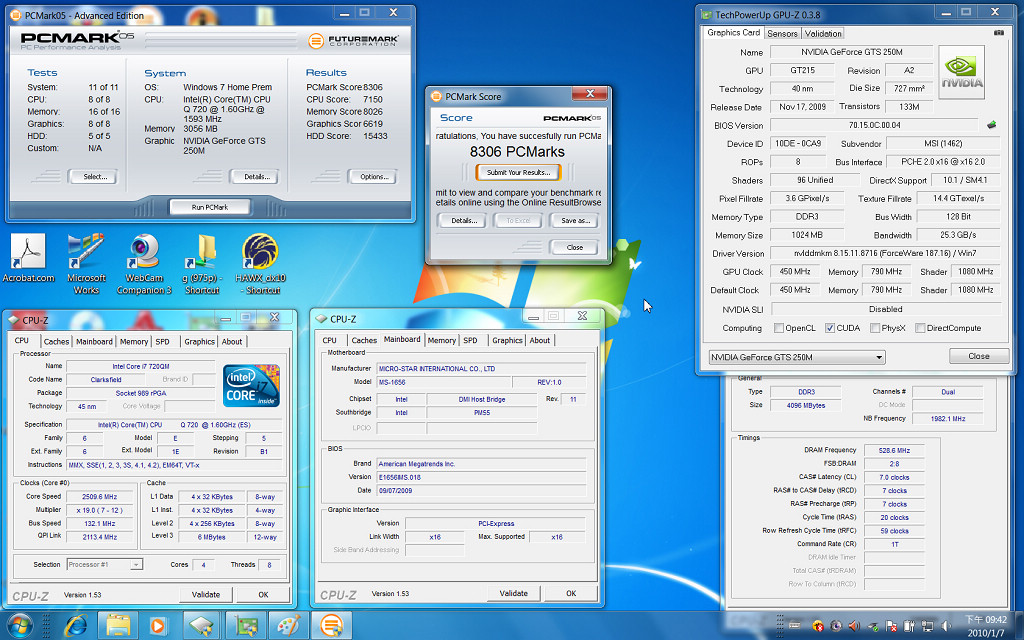The width and height of the screenshot is (1024, 640).
Task: Switch to the Validation tab in GPU-Z
Action: (823, 33)
